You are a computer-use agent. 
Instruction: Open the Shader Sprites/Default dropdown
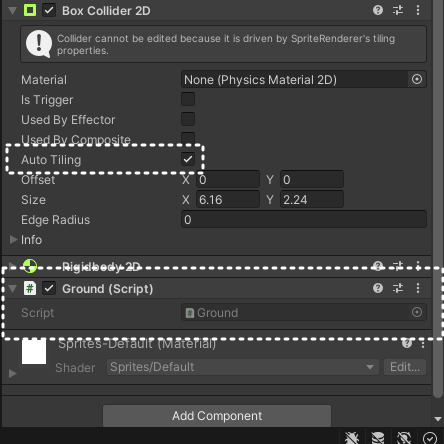(243, 367)
